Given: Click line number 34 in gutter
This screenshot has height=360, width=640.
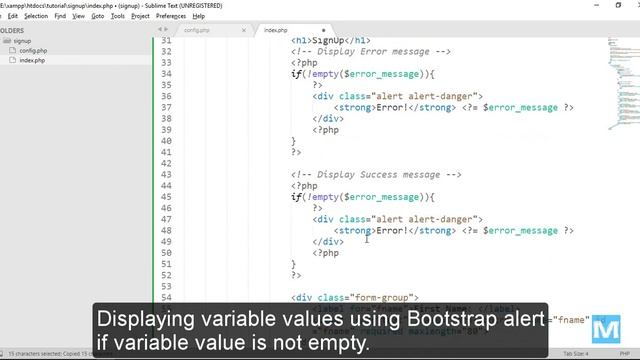Looking at the screenshot, I should (166, 74).
